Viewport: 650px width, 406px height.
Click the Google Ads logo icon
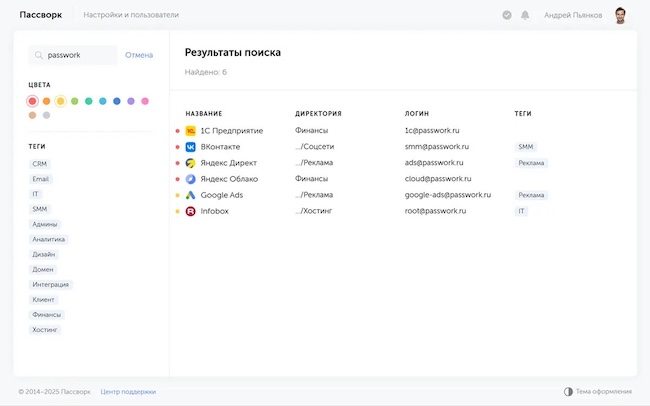(190, 195)
